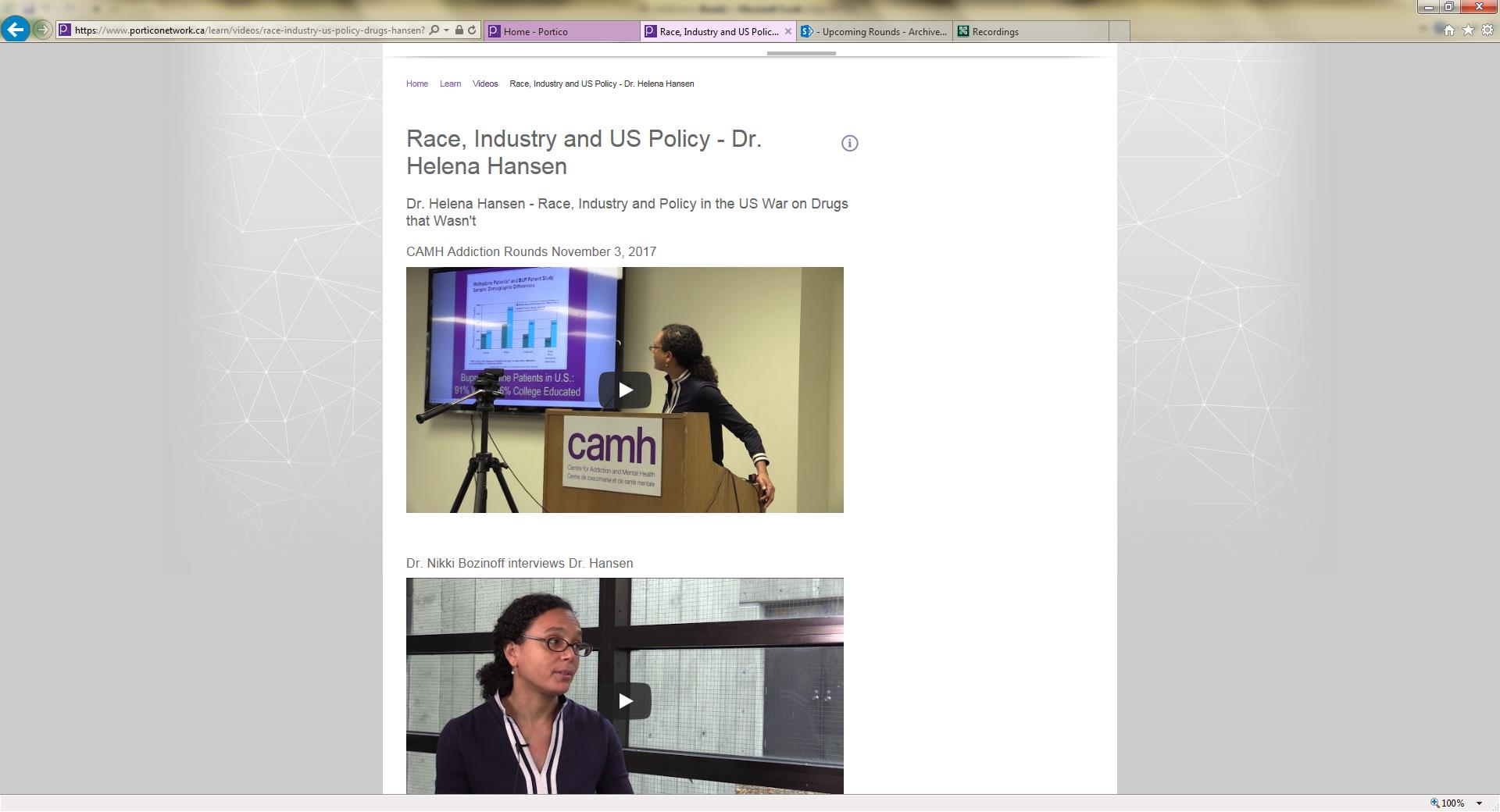Click the search magnifier in address bar

point(434,30)
